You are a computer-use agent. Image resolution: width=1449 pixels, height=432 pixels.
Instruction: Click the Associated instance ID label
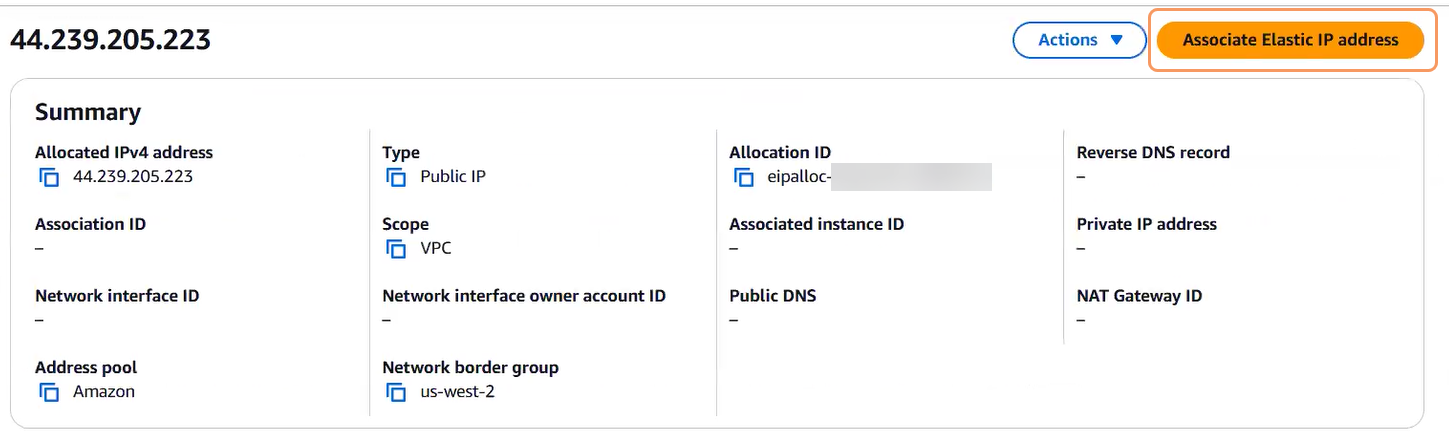[816, 224]
